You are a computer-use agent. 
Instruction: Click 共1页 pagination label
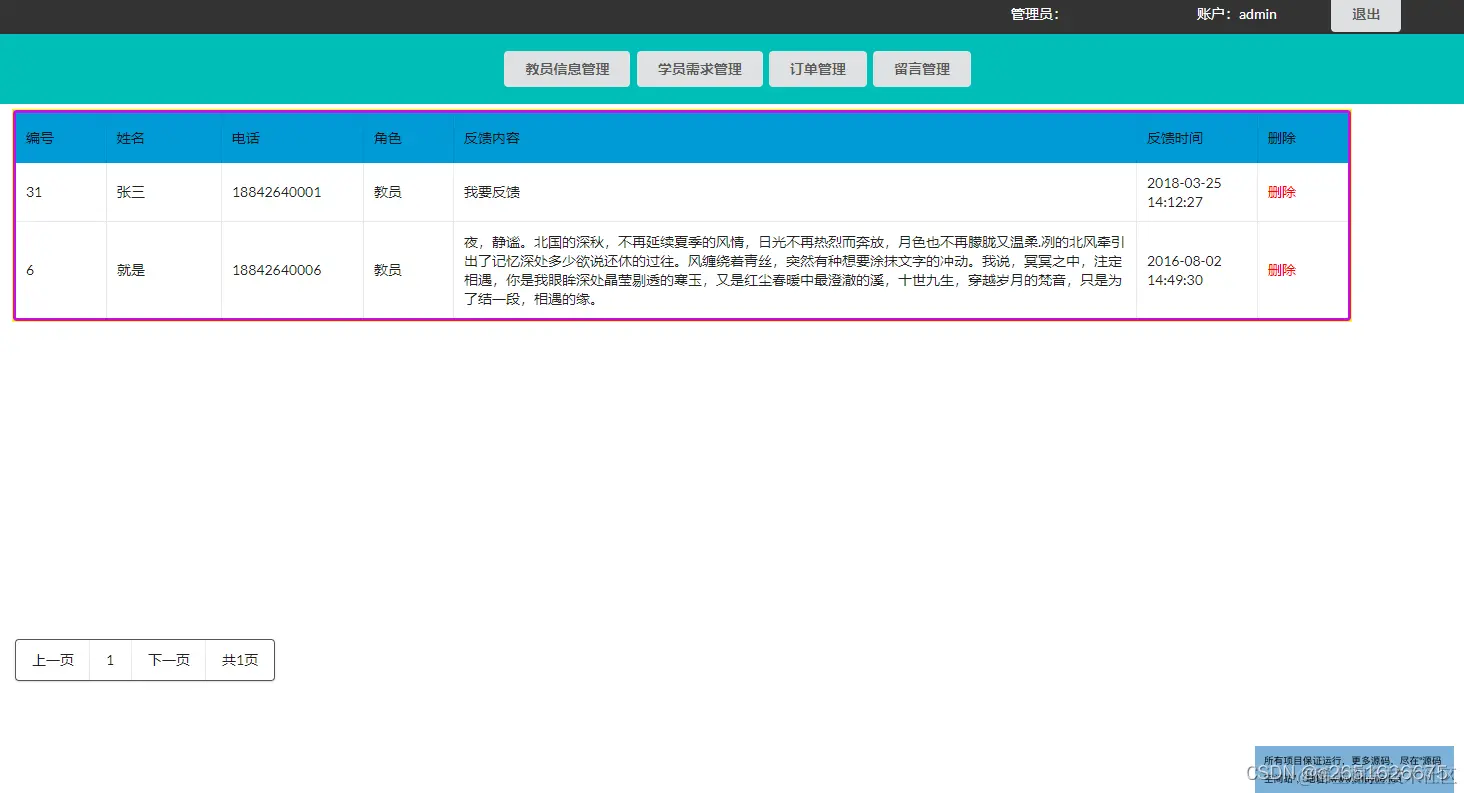click(x=240, y=660)
